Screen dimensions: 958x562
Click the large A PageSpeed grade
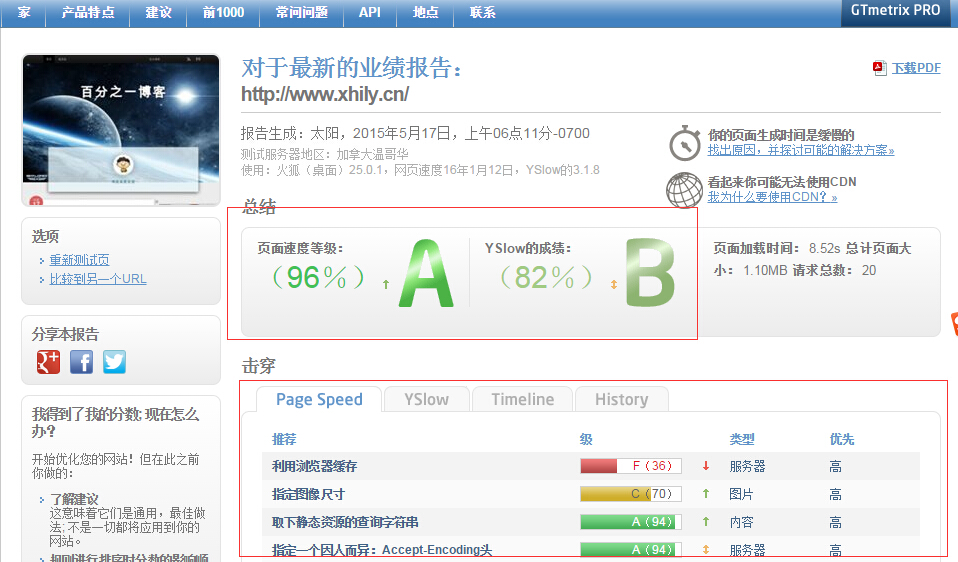tap(426, 273)
